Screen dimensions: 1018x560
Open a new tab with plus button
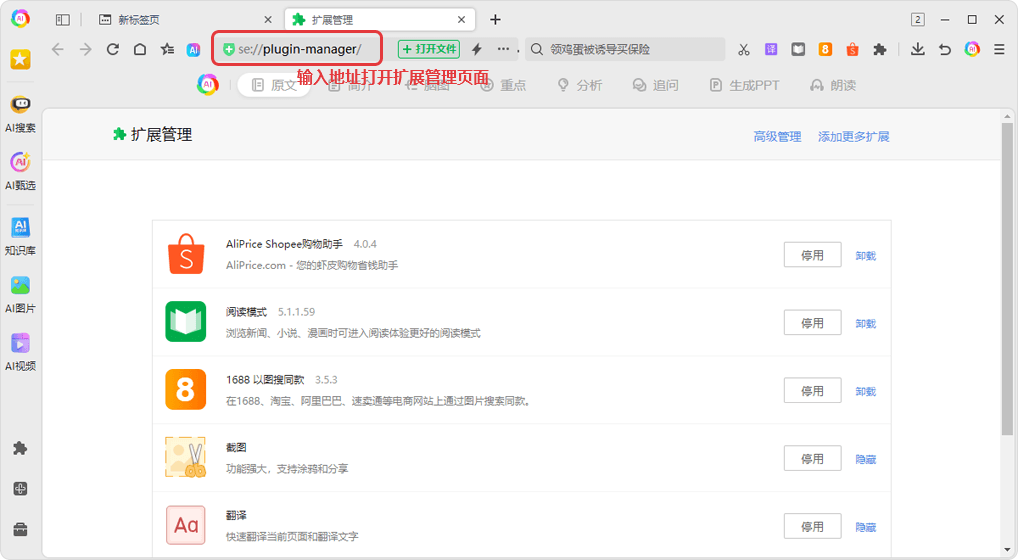pyautogui.click(x=495, y=20)
